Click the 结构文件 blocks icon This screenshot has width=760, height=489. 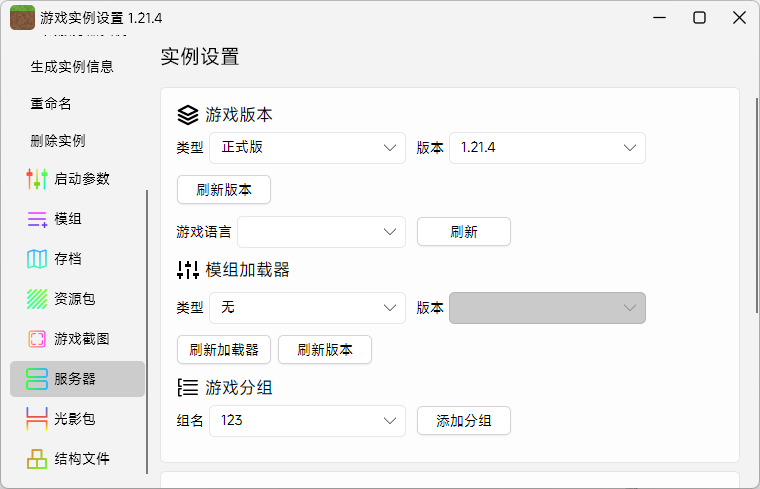click(x=37, y=459)
